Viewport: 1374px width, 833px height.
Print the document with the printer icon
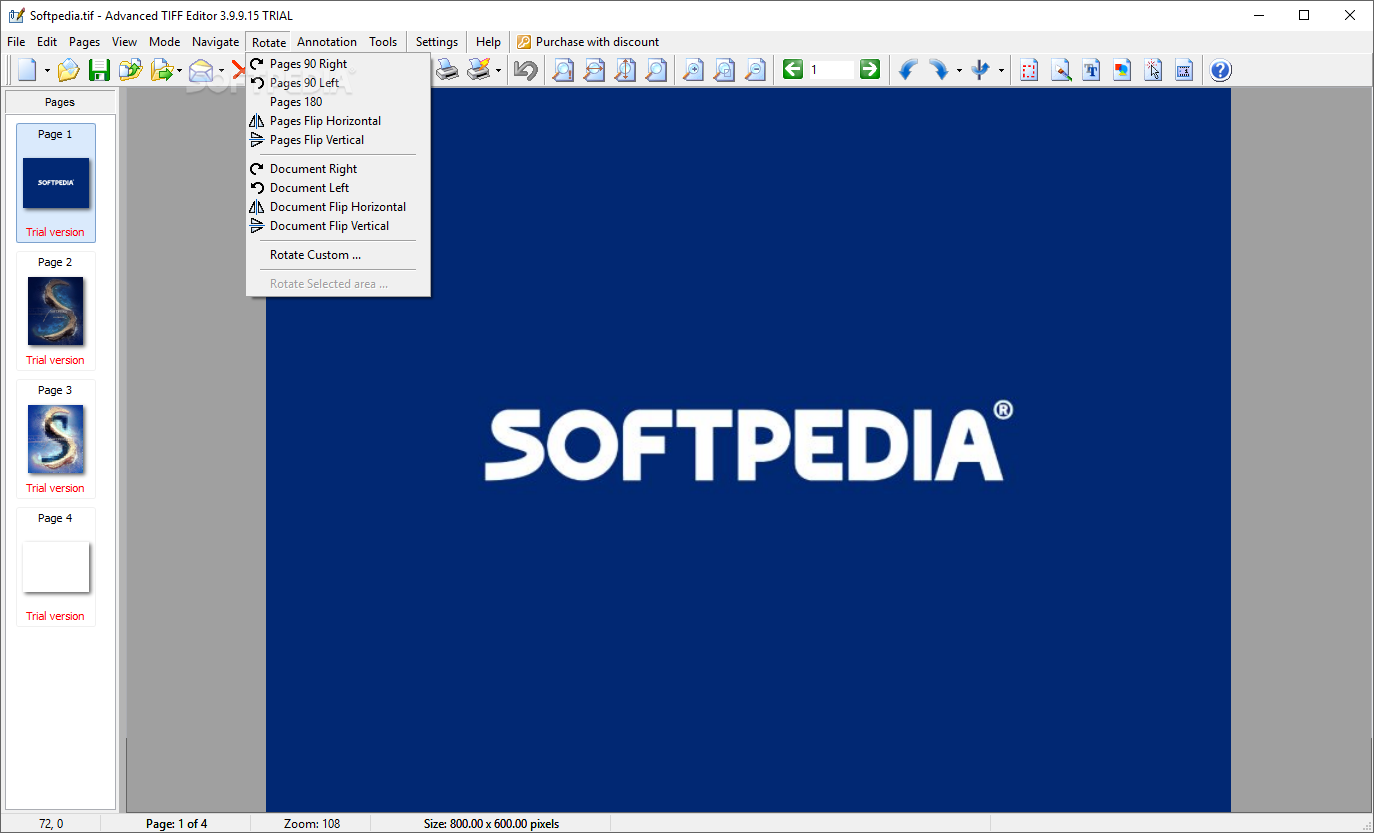(446, 70)
